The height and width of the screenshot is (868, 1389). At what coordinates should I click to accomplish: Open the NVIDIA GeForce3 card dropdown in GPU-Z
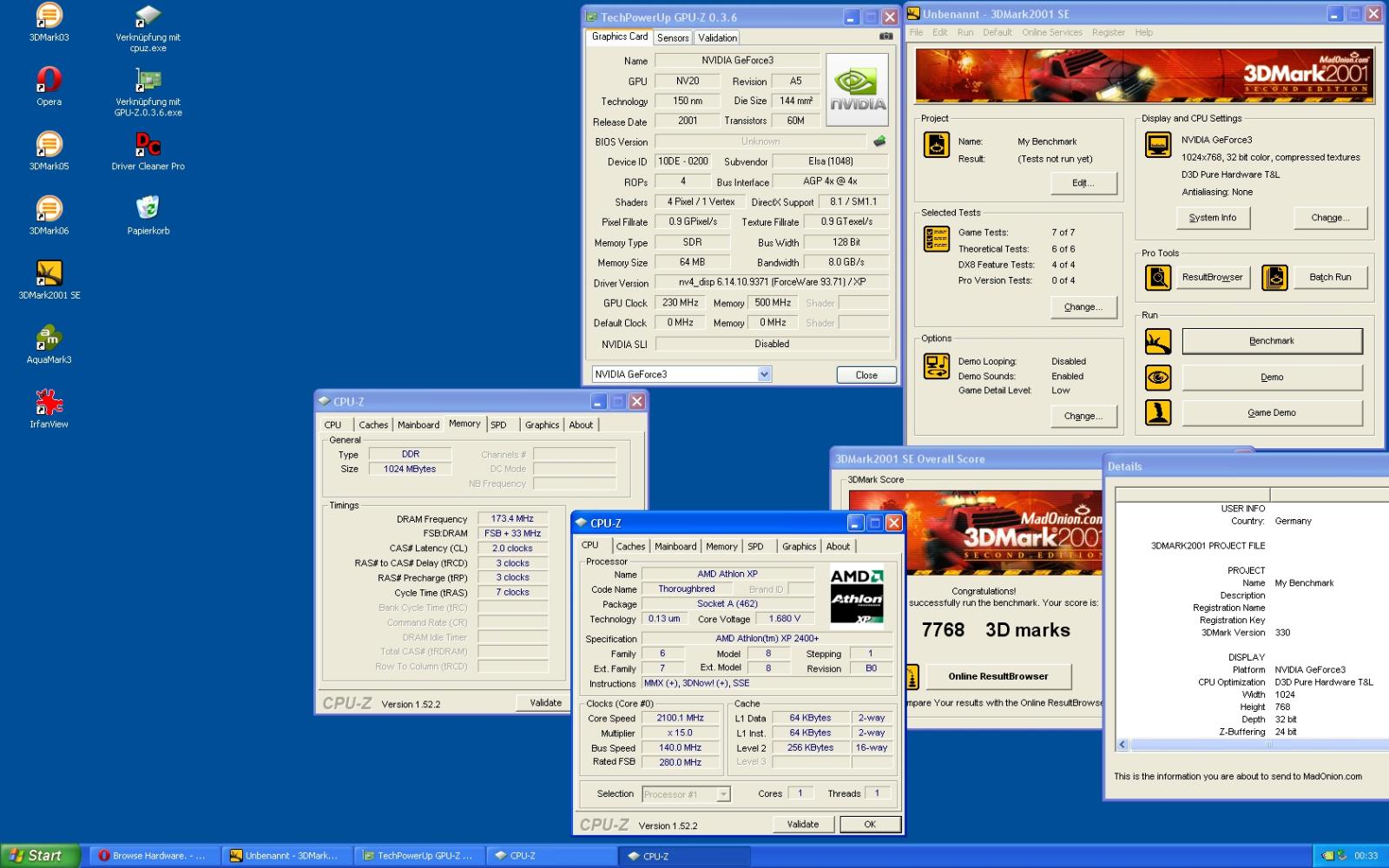click(764, 374)
